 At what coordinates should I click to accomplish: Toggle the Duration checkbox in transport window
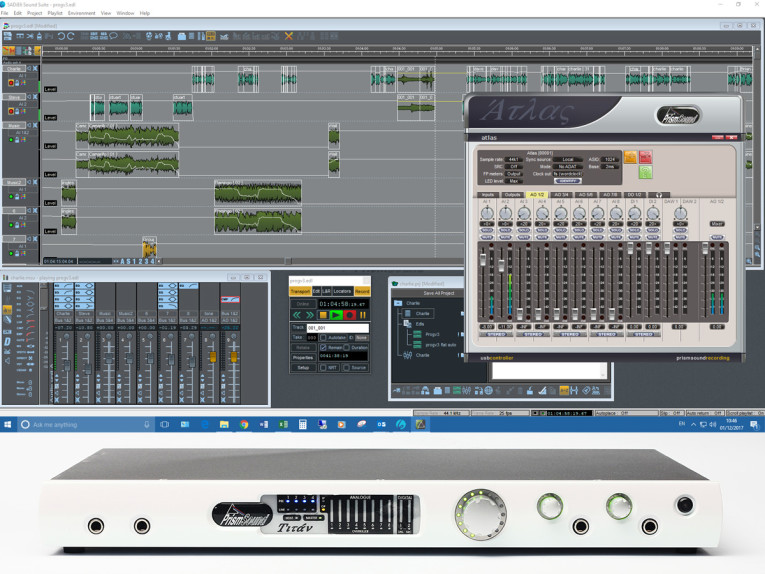pyautogui.click(x=346, y=347)
